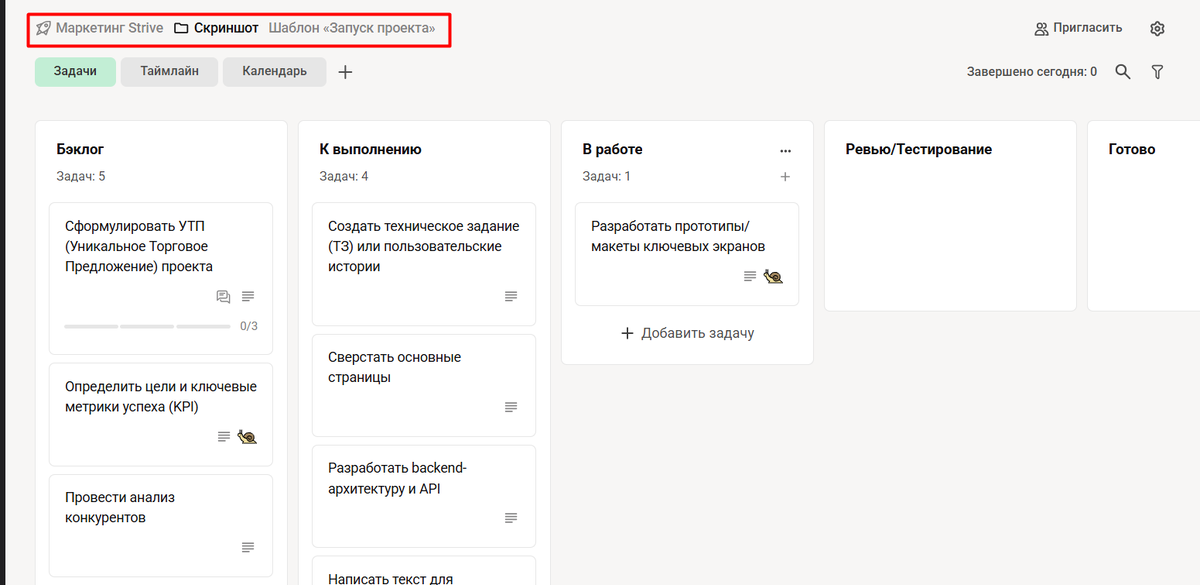Open comments icon on the УТП card
The width and height of the screenshot is (1200, 585).
point(222,296)
